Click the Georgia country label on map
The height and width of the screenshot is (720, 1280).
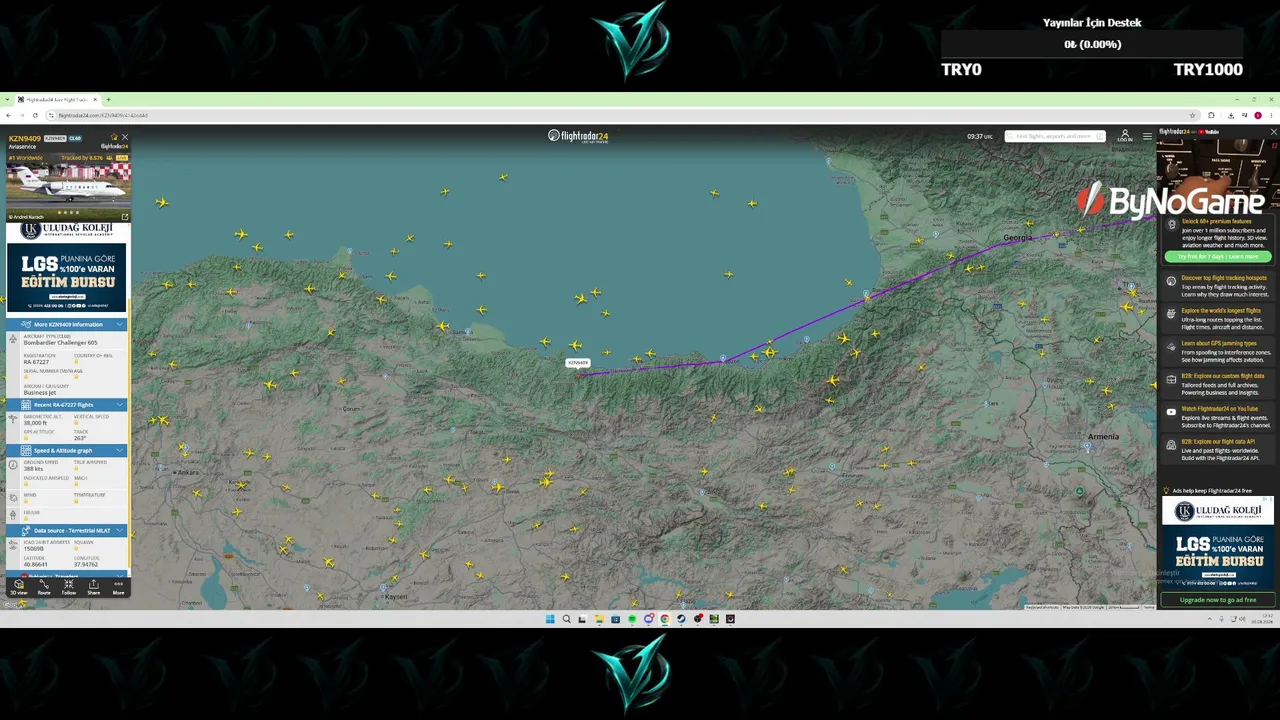pyautogui.click(x=1018, y=238)
